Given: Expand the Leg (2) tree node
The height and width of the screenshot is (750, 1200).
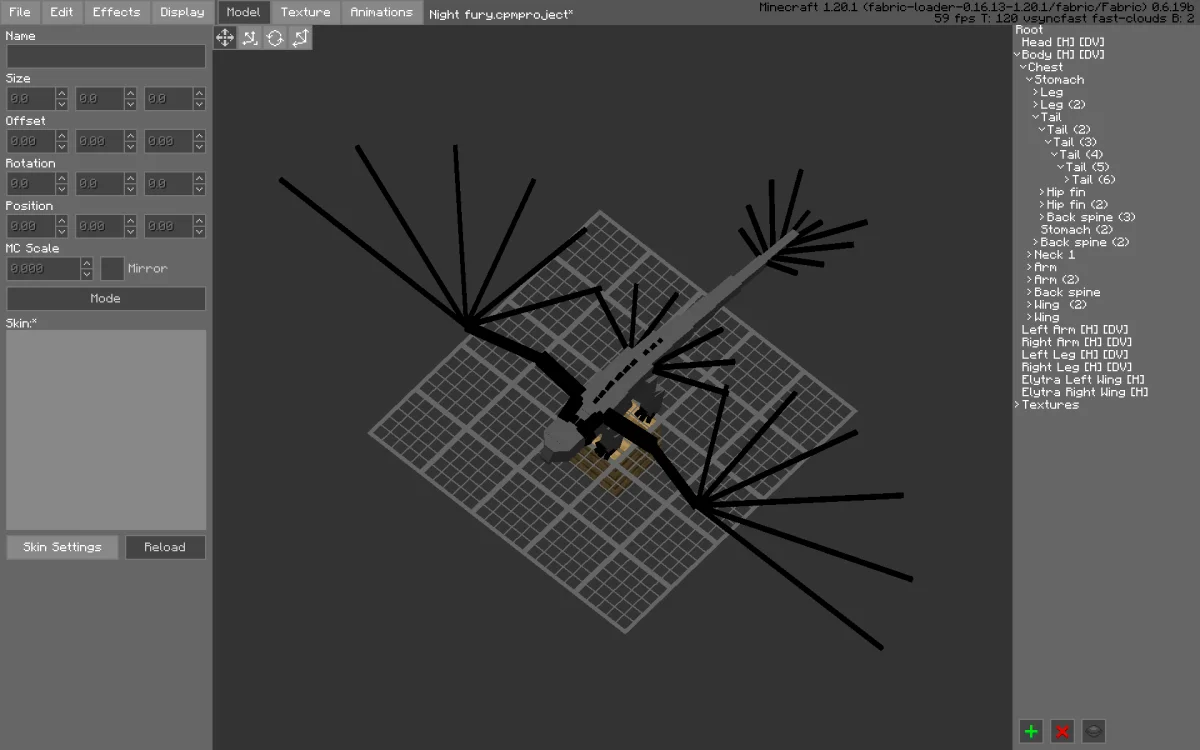Looking at the screenshot, I should (x=1036, y=105).
